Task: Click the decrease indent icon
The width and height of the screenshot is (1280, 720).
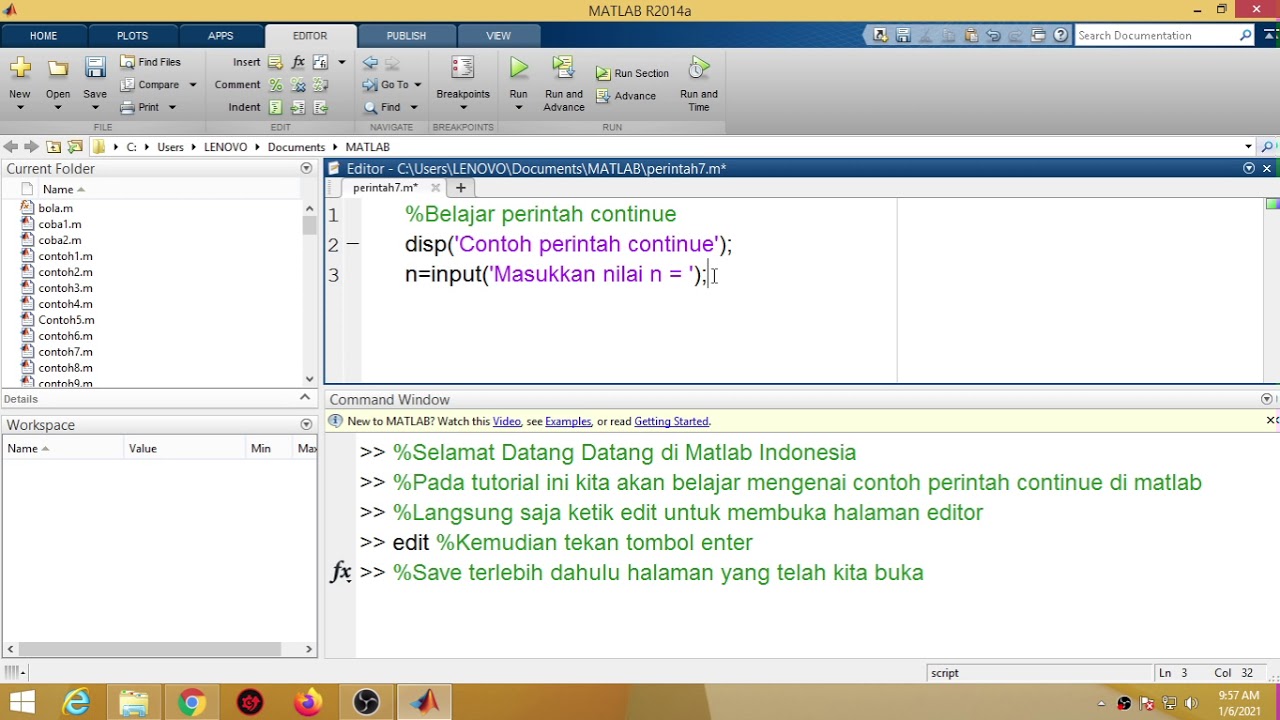Action: click(x=320, y=107)
